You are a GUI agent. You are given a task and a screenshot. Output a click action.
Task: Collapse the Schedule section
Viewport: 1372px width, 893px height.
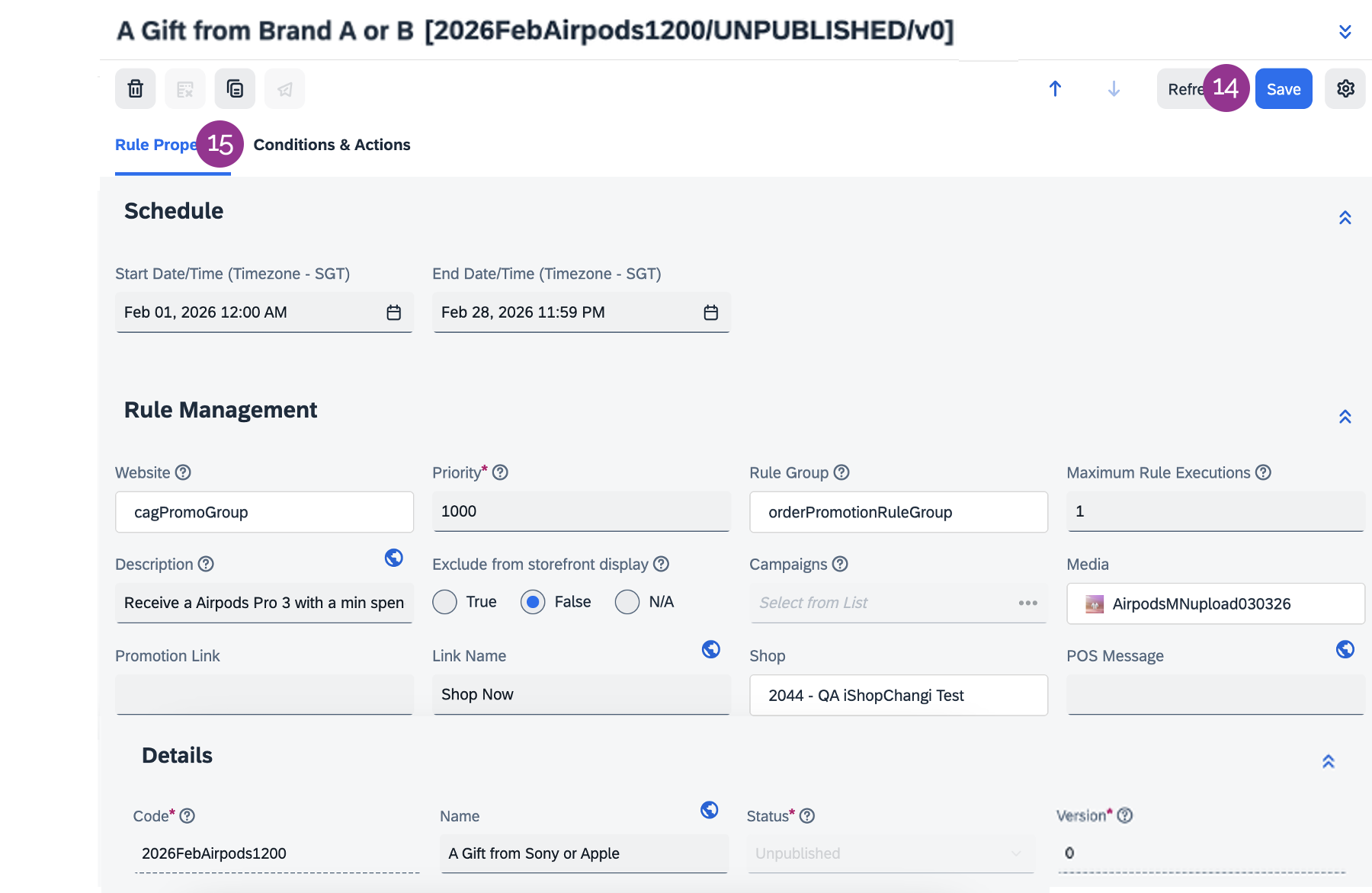click(x=1345, y=218)
